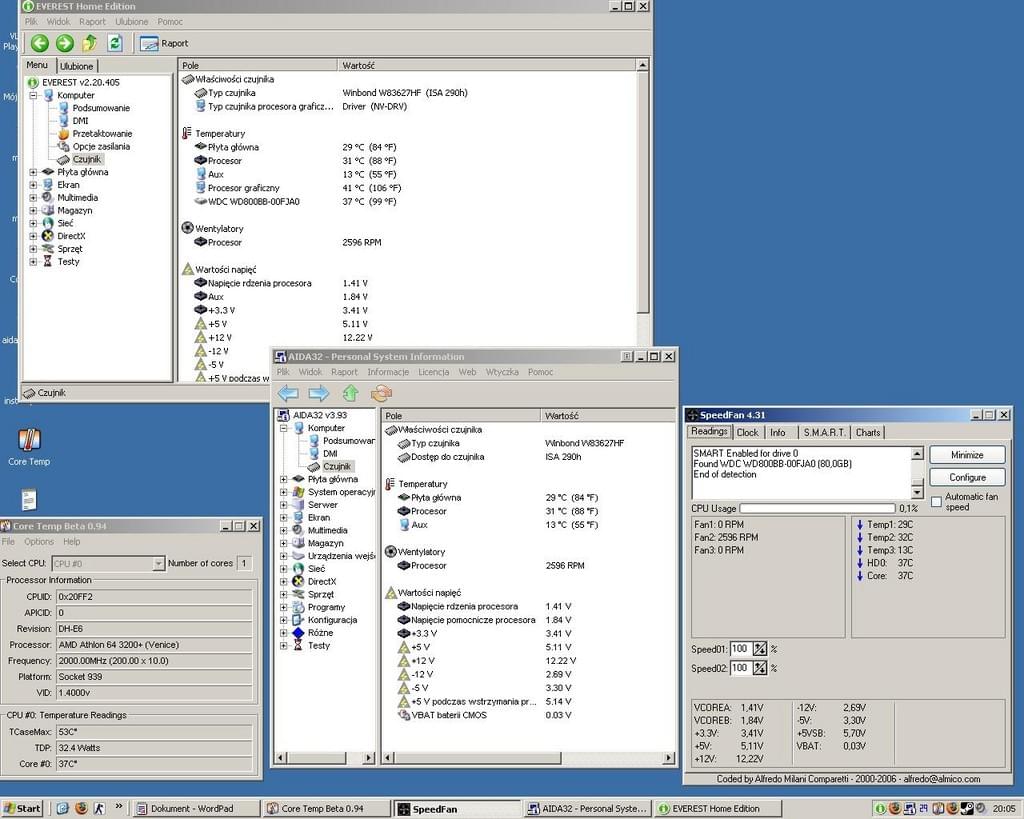Select Podsumowanie item in AIDA32 tree
This screenshot has width=1024, height=819.
(x=349, y=441)
